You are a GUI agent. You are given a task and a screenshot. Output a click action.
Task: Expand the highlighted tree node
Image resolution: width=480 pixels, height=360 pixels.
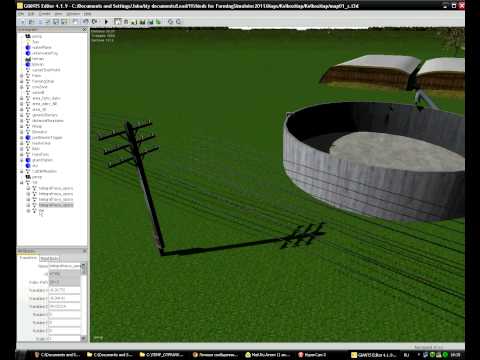(x=28, y=205)
